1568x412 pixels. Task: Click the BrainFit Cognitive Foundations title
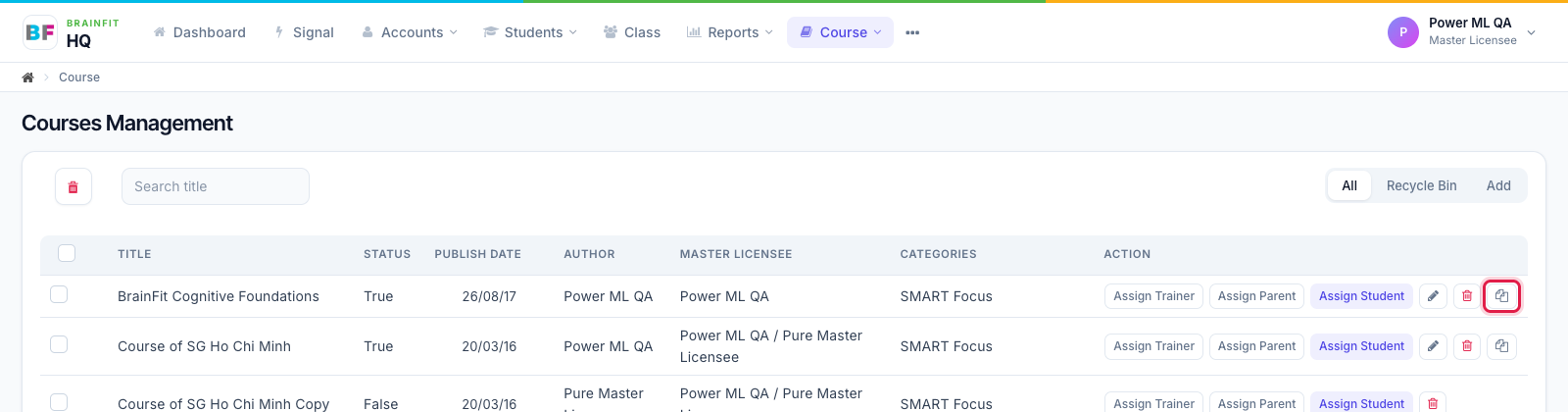pyautogui.click(x=219, y=296)
